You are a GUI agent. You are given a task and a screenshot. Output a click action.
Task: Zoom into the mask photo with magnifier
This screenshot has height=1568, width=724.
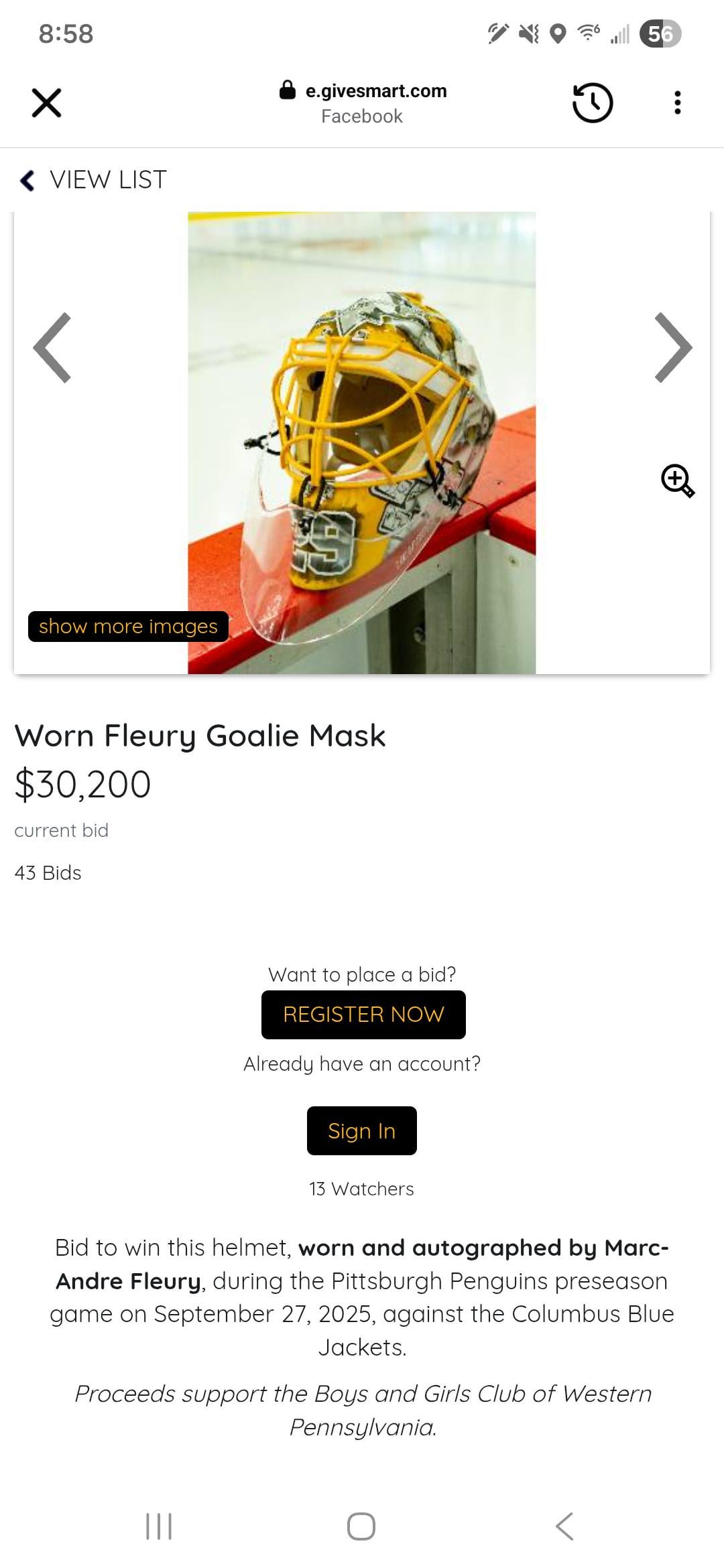pyautogui.click(x=678, y=480)
